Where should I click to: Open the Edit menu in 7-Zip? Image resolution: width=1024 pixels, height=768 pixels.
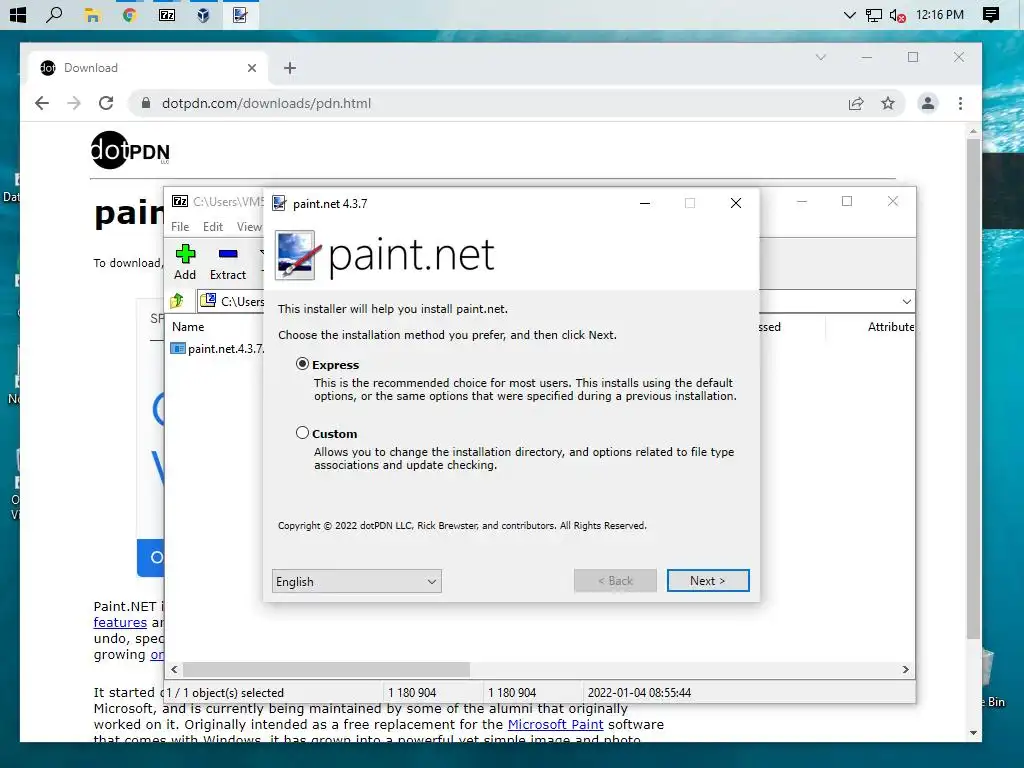(x=213, y=227)
